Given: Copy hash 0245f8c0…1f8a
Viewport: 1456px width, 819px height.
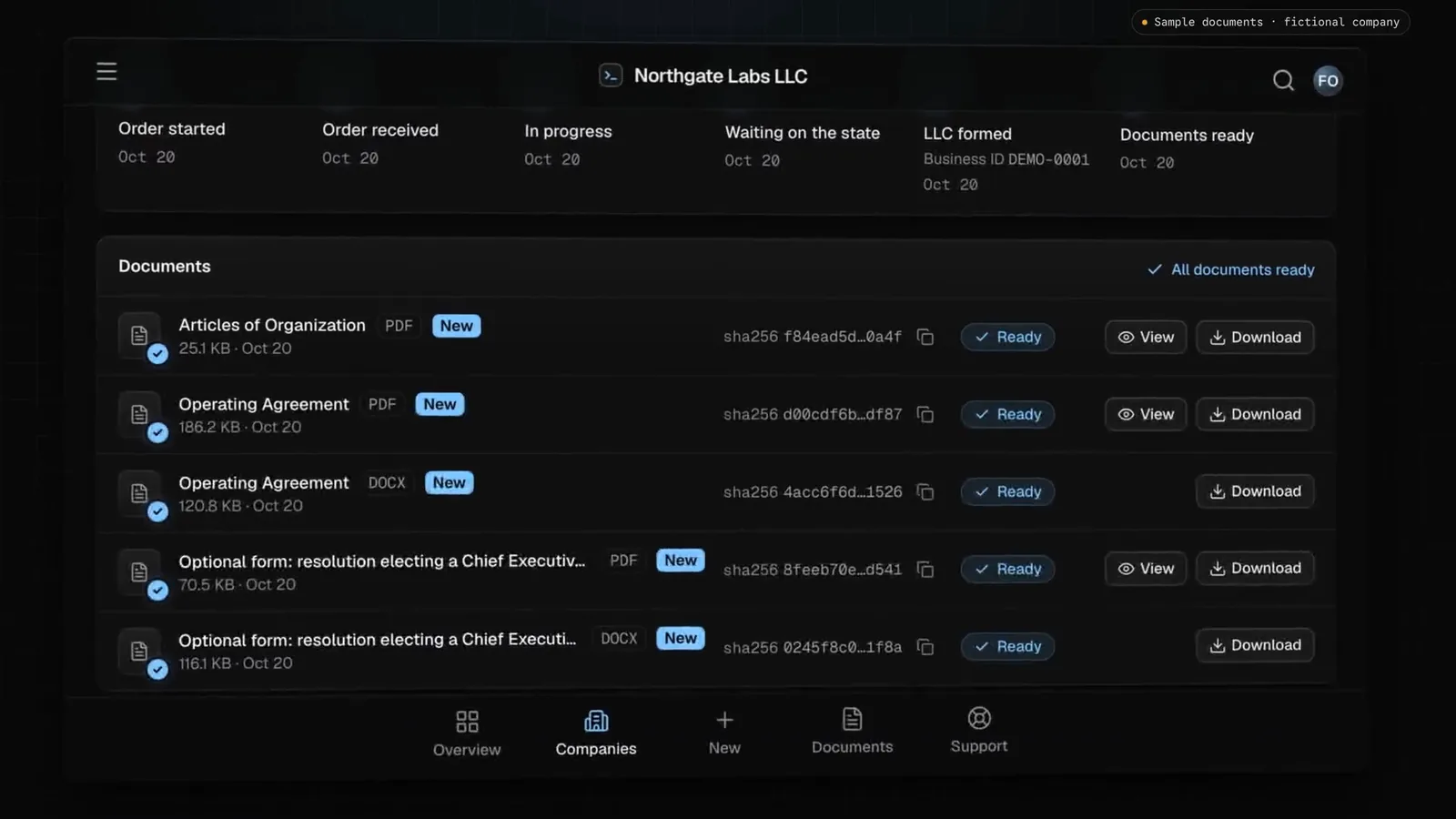Looking at the screenshot, I should [925, 647].
